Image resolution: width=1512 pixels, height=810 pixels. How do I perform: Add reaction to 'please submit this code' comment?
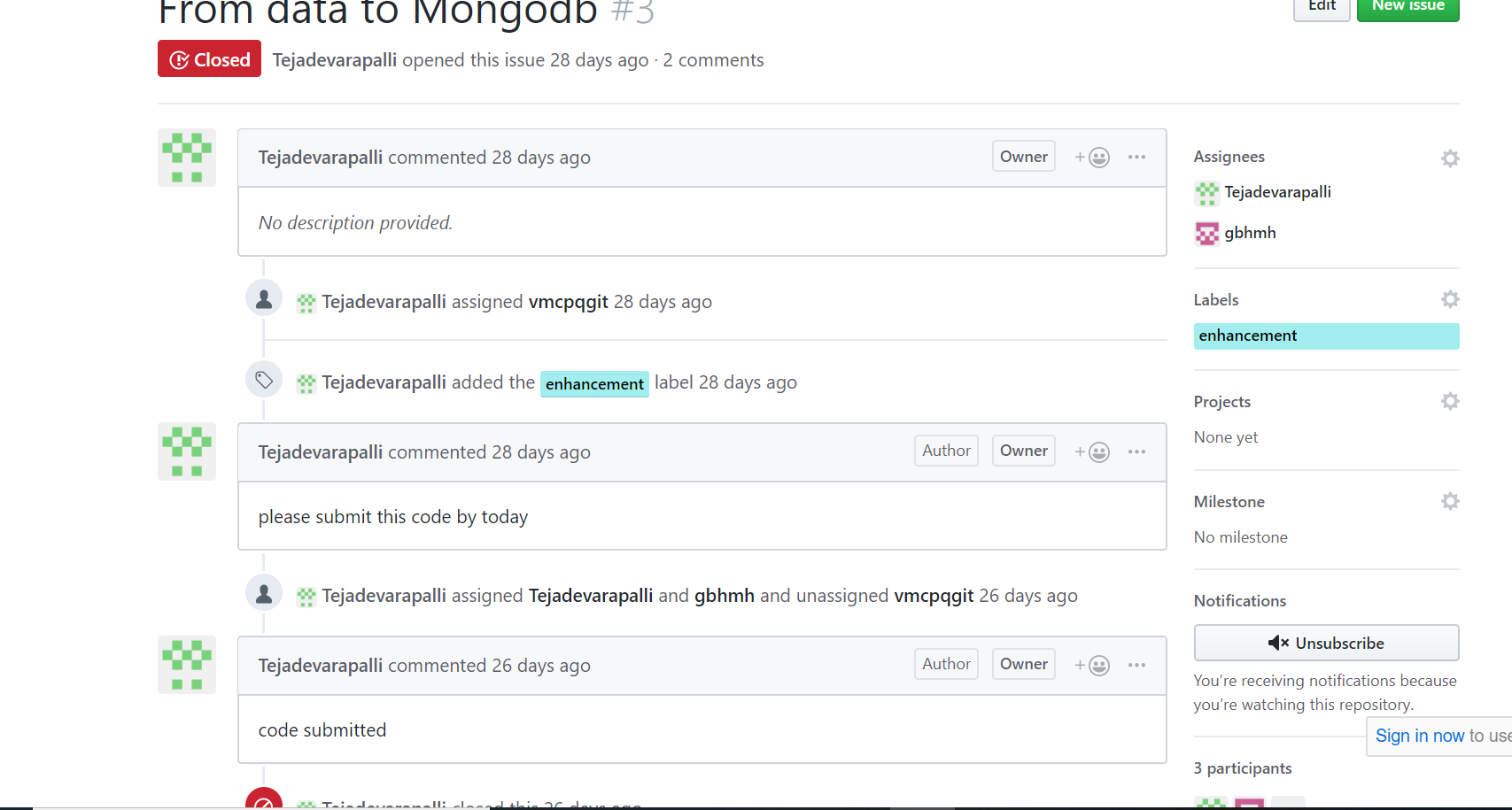pos(1092,452)
